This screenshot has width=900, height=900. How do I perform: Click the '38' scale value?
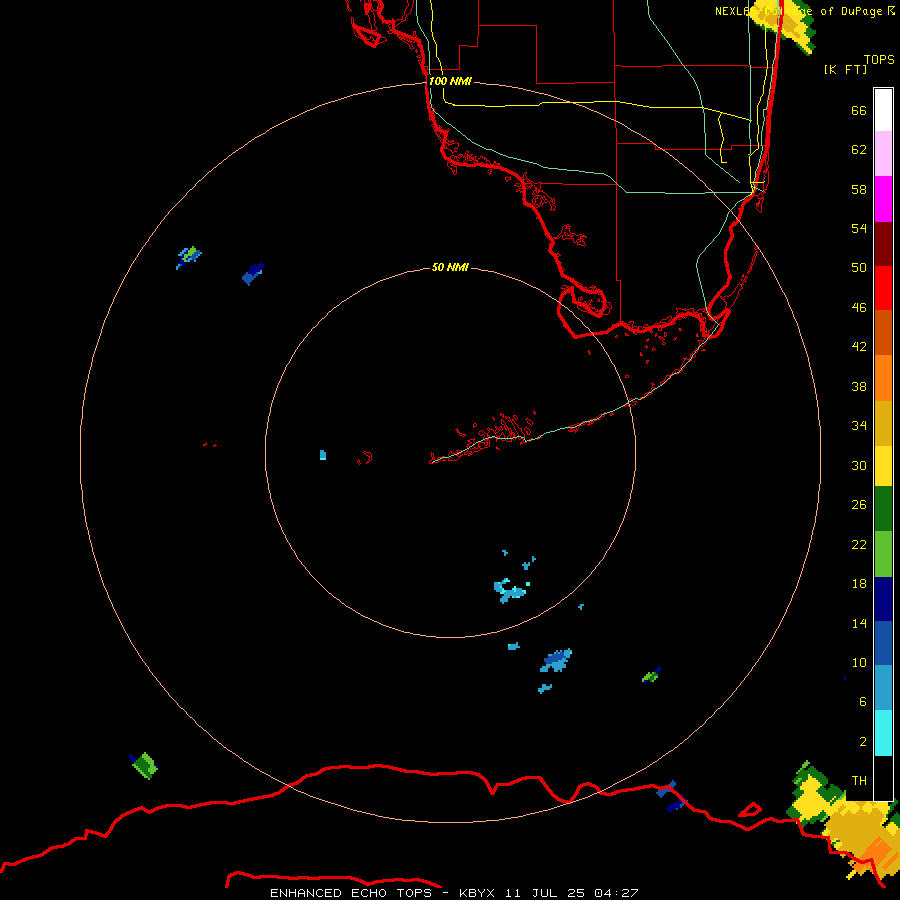(859, 387)
